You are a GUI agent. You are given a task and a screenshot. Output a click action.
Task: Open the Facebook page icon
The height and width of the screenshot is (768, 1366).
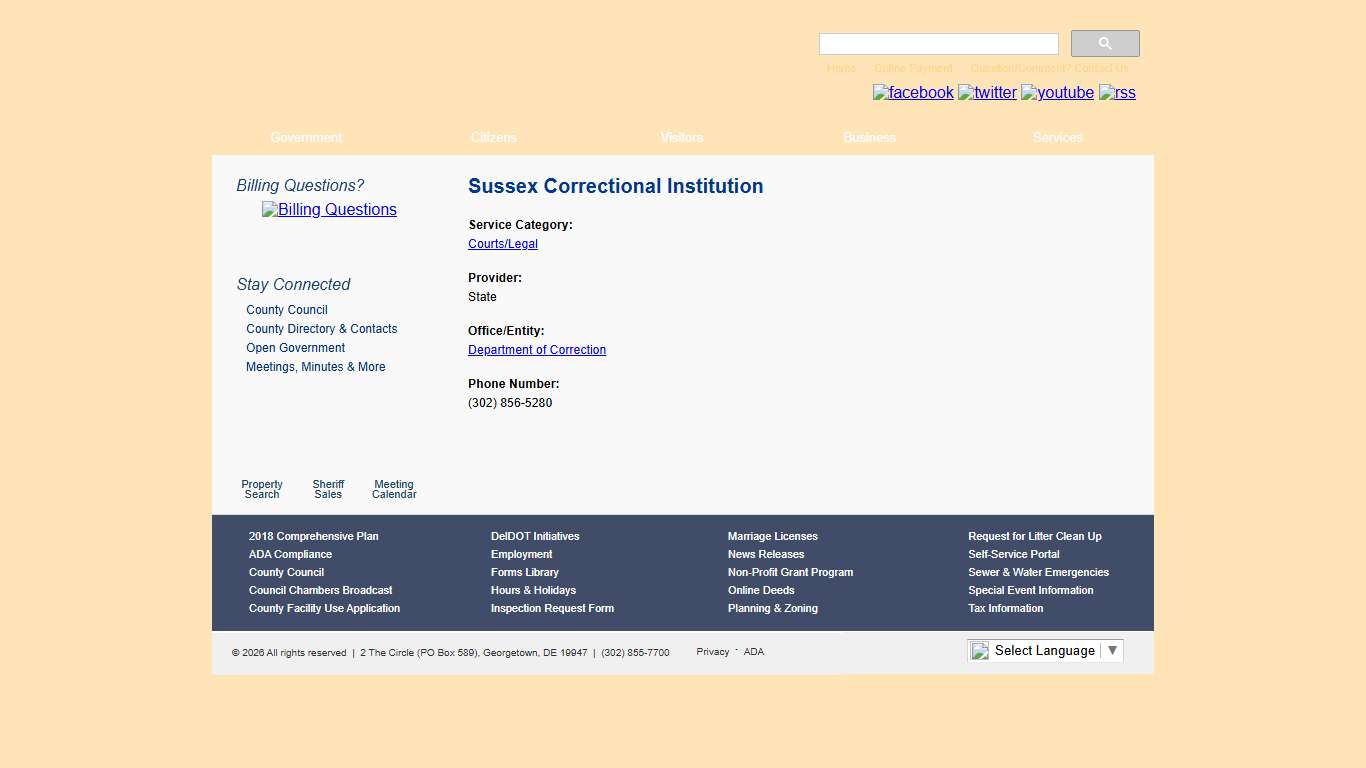click(912, 92)
